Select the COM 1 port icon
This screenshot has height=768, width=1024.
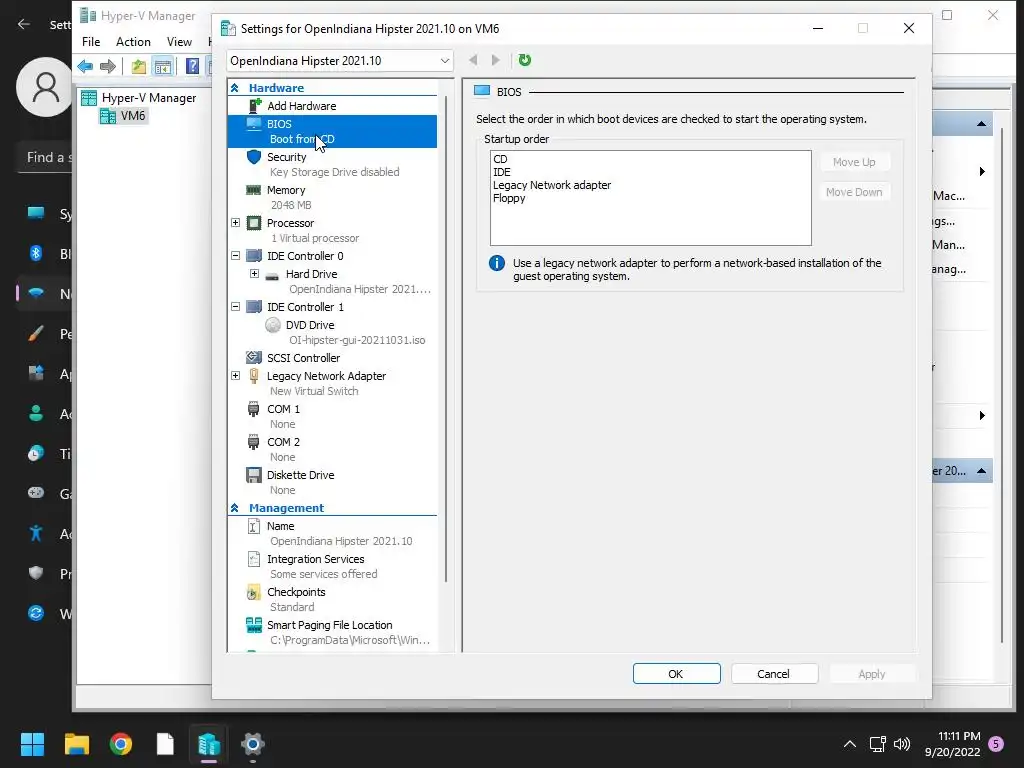tap(253, 409)
